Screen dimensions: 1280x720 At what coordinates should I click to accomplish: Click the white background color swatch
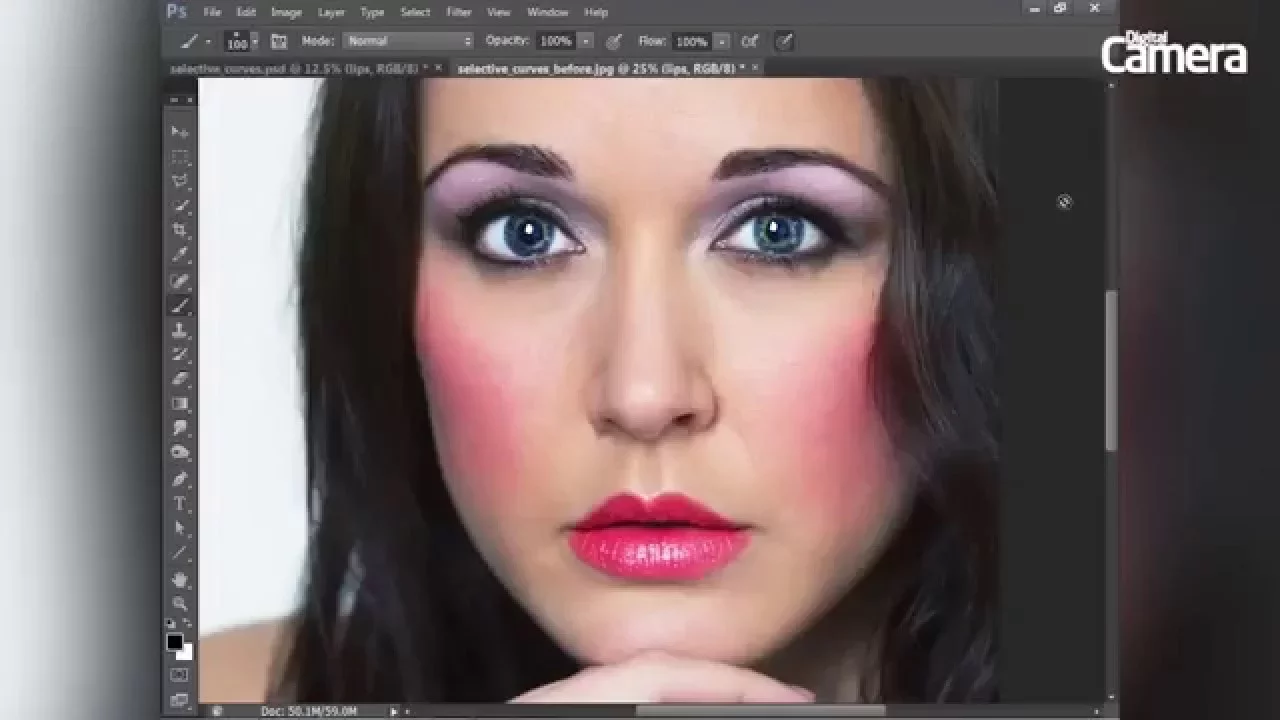click(187, 653)
